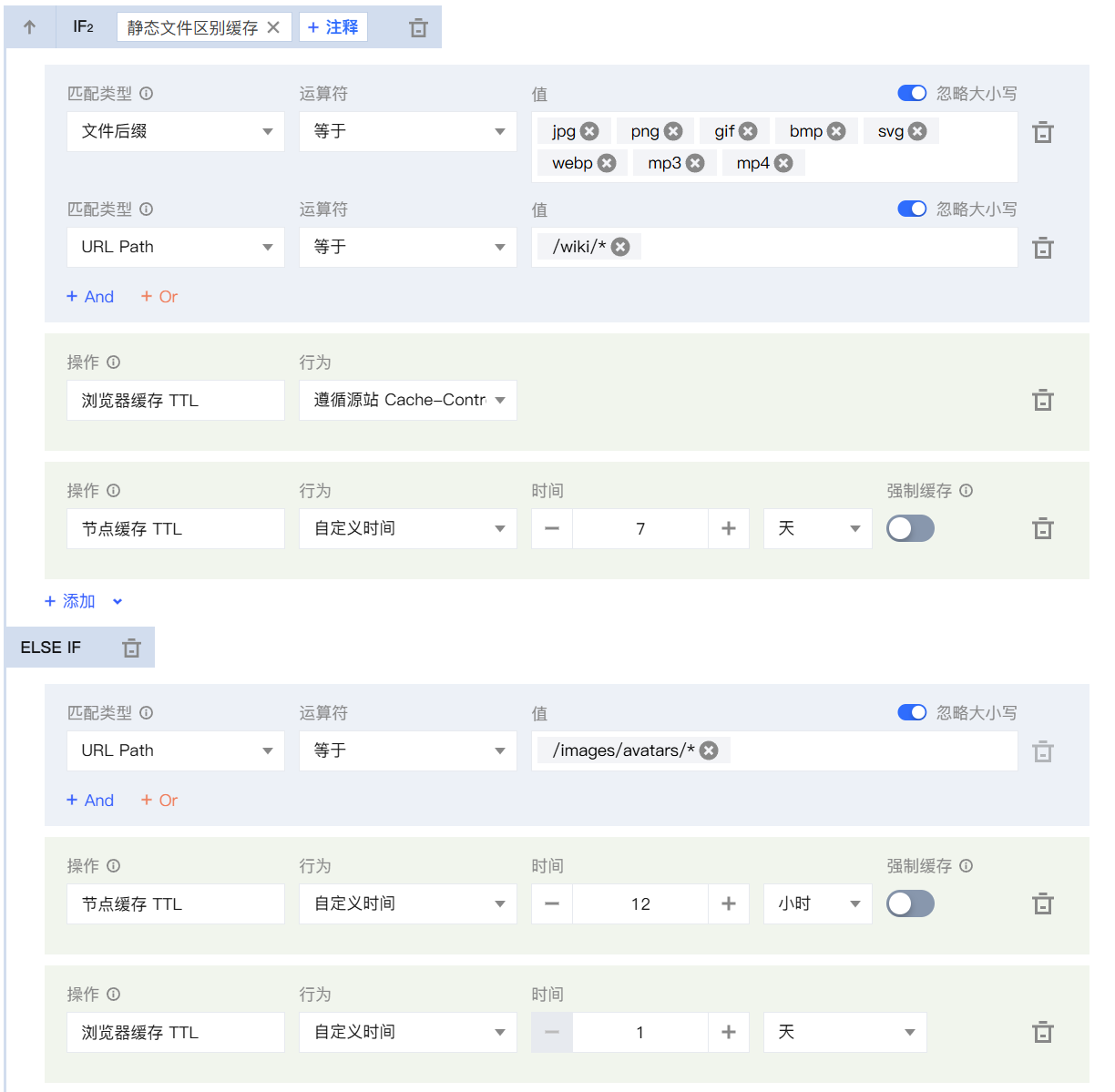
Task: Expand the + 添加 options chevron
Action: [x=118, y=601]
